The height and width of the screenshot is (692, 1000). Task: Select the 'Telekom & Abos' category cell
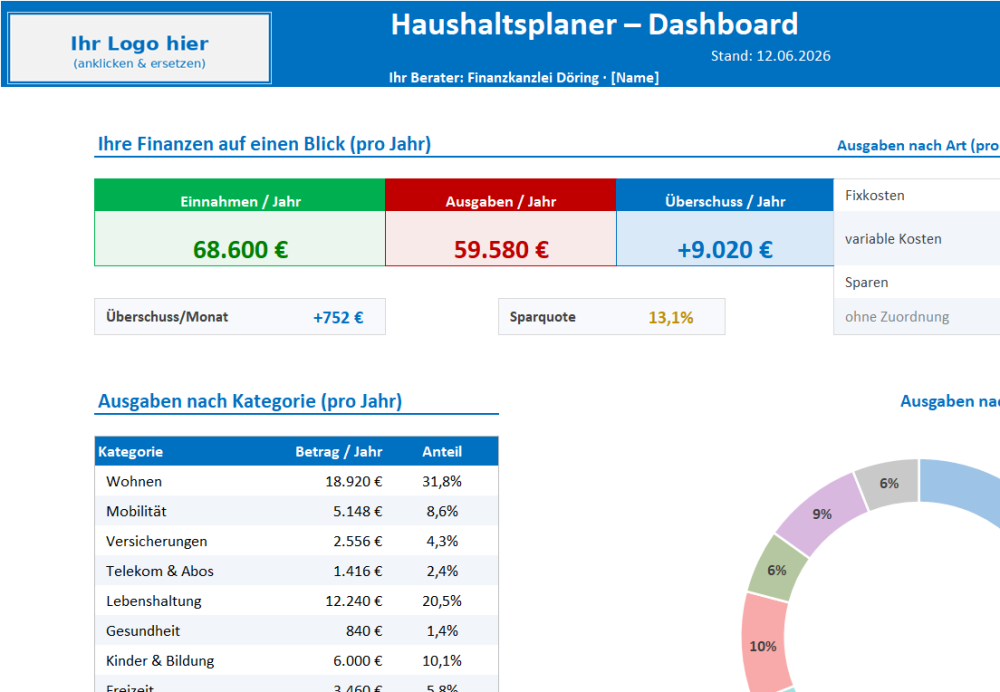coord(159,571)
